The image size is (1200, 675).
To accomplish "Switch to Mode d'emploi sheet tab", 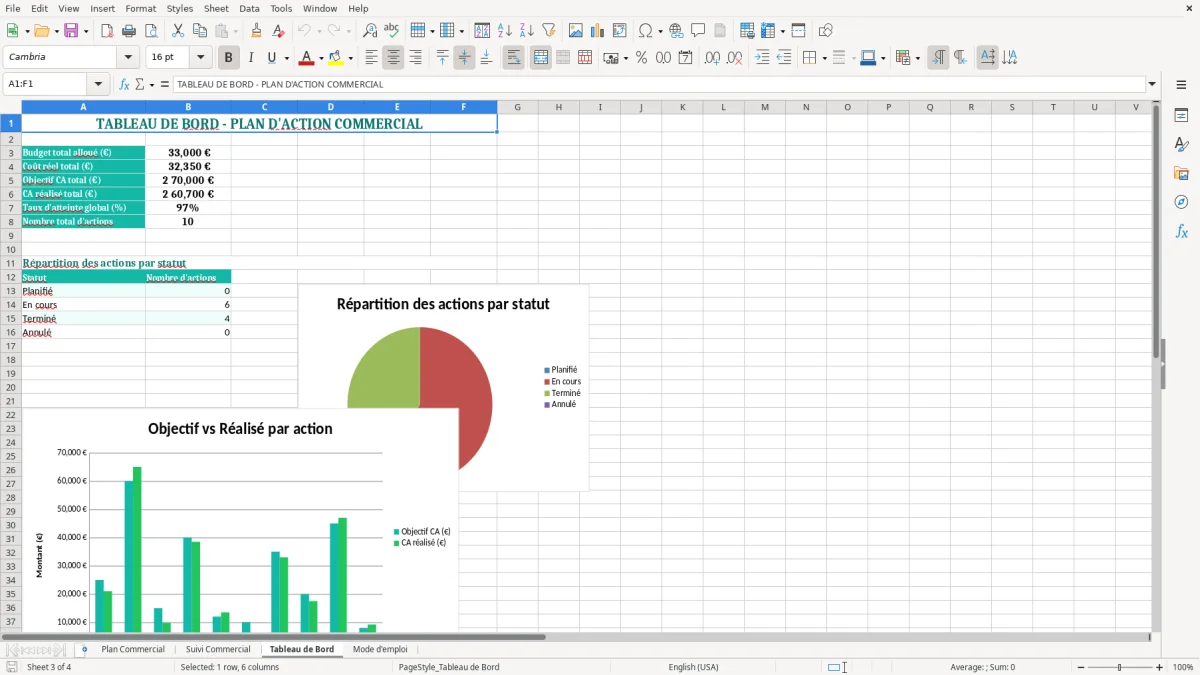I will click(x=380, y=649).
